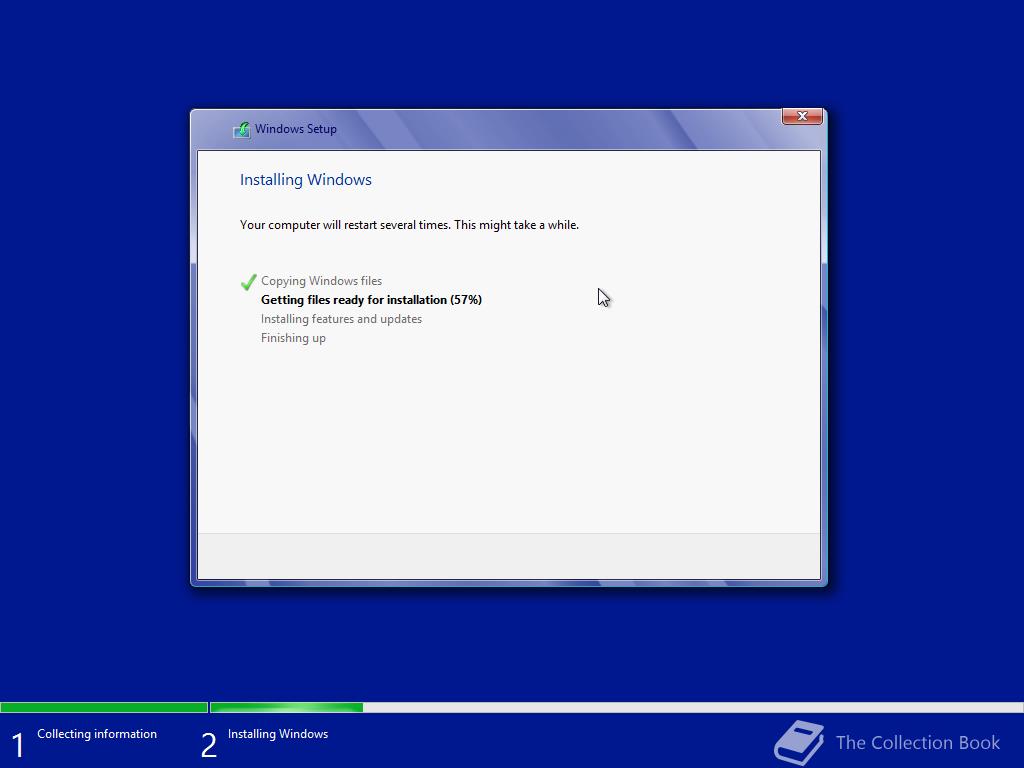Select 'Copying Windows files' step text
Image resolution: width=1024 pixels, height=768 pixels.
321,281
